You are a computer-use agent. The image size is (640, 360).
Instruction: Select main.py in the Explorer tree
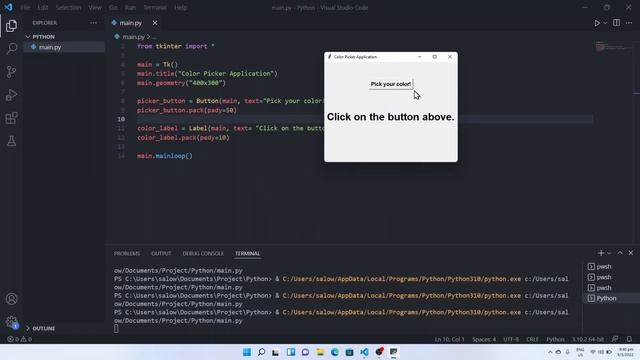64,47
